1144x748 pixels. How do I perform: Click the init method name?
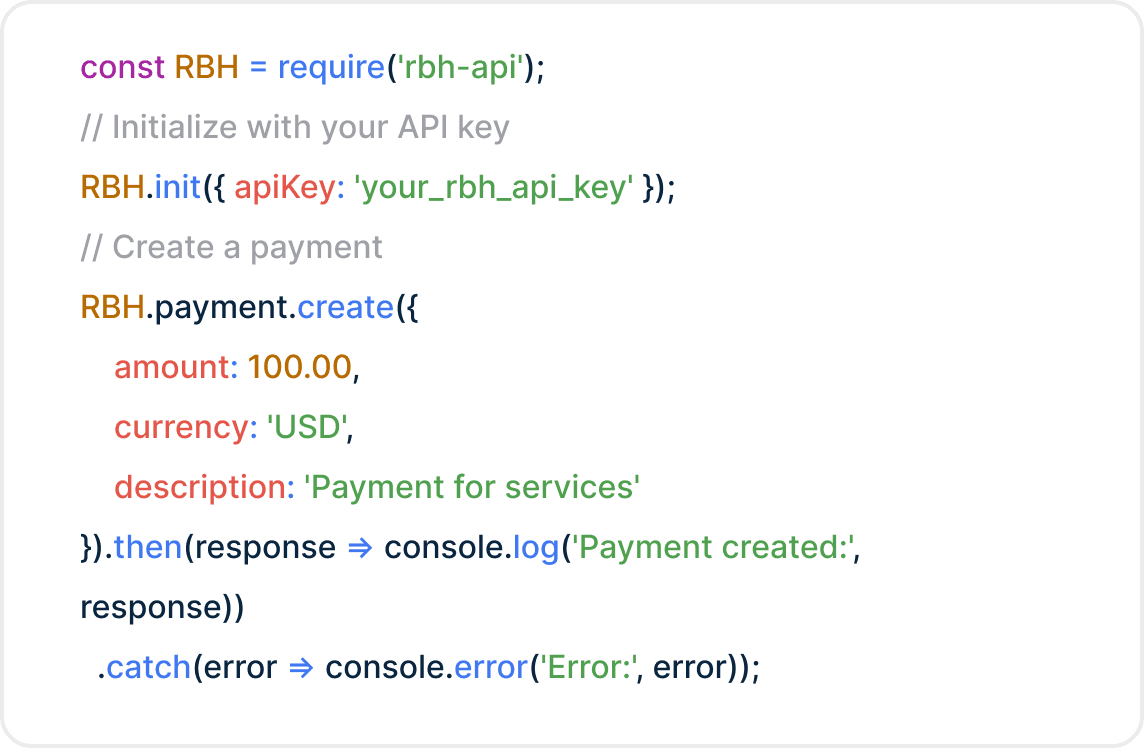[x=178, y=188]
